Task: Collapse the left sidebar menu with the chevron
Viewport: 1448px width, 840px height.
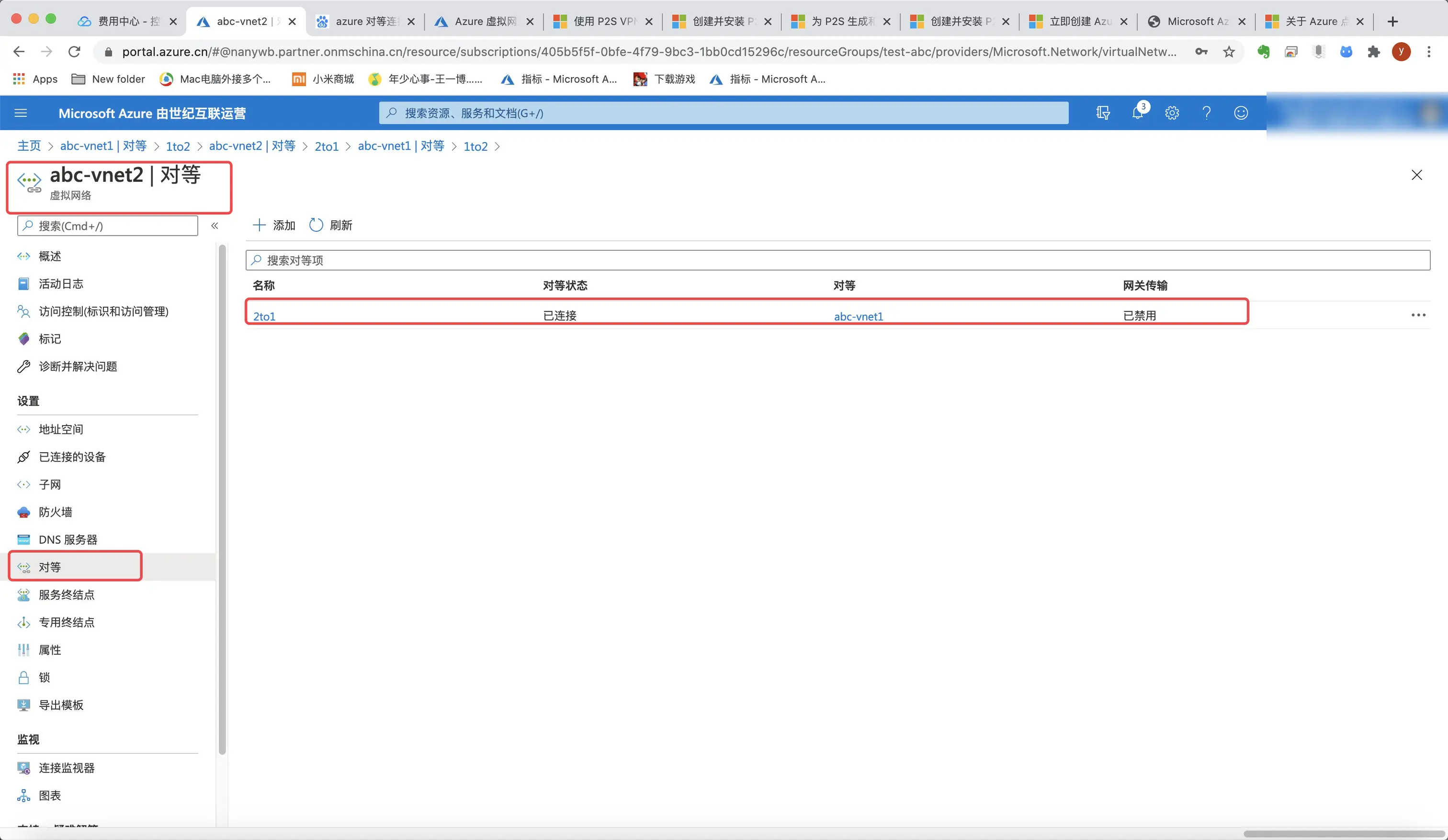Action: (x=215, y=226)
